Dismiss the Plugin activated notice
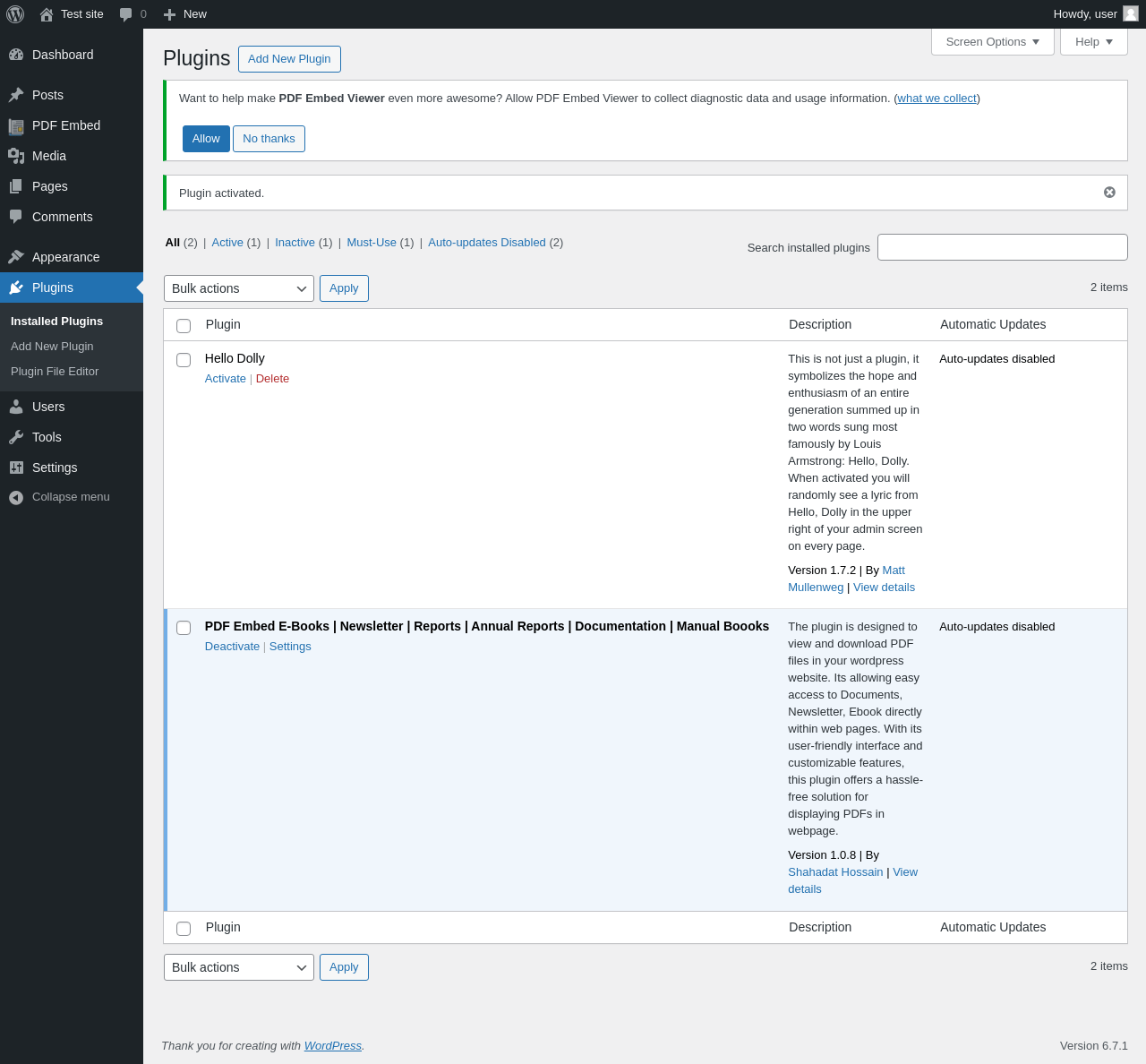The height and width of the screenshot is (1064, 1146). pyautogui.click(x=1109, y=193)
